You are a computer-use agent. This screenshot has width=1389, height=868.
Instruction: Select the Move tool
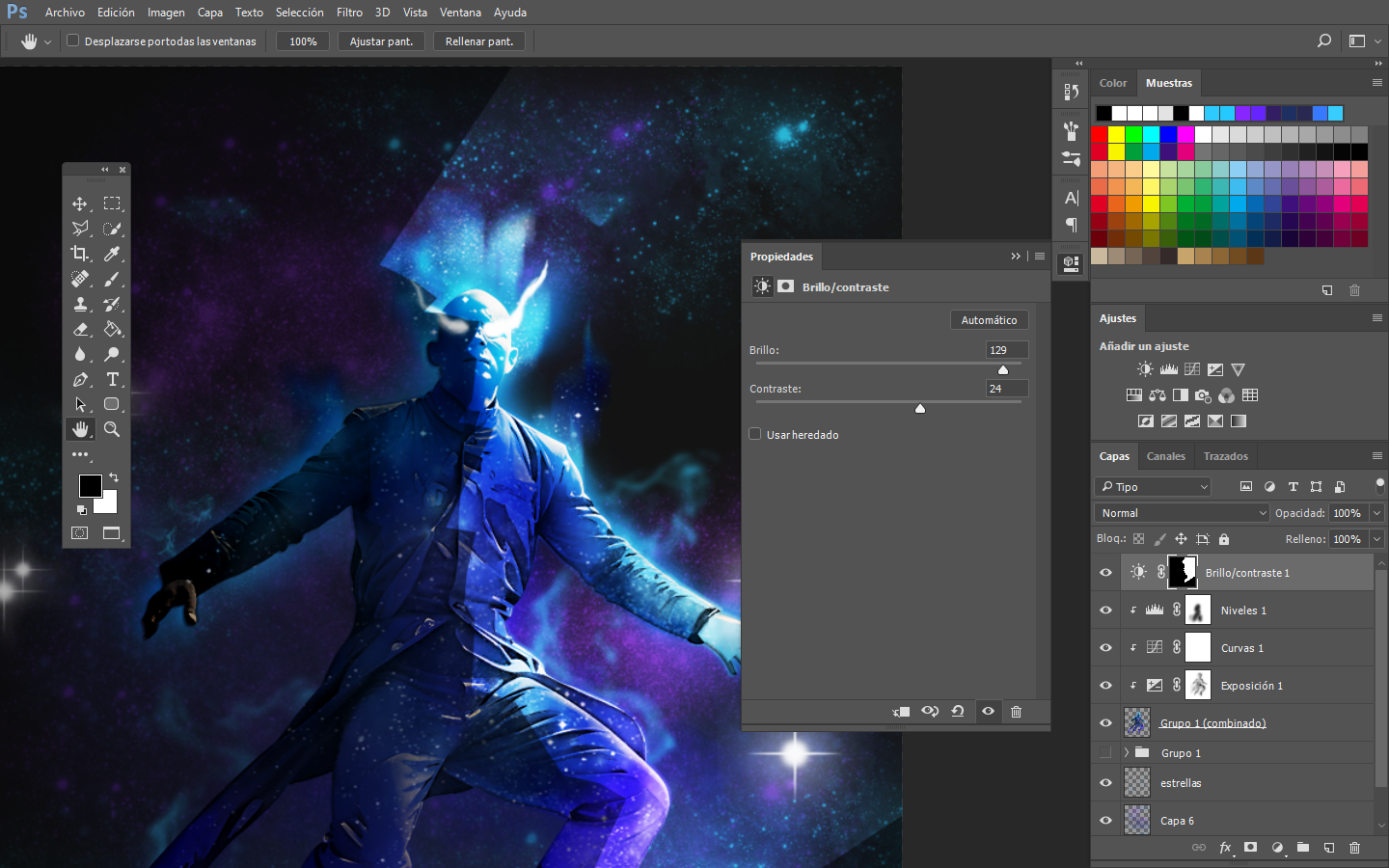80,203
